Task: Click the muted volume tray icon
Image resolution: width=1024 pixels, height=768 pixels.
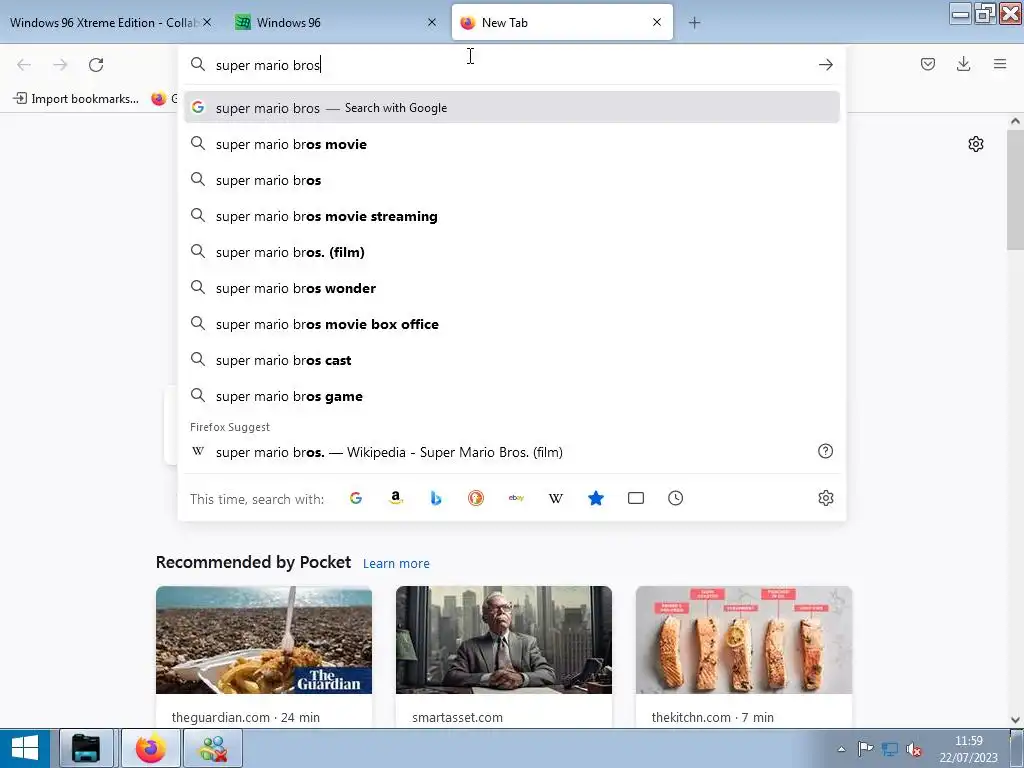Action: click(914, 749)
